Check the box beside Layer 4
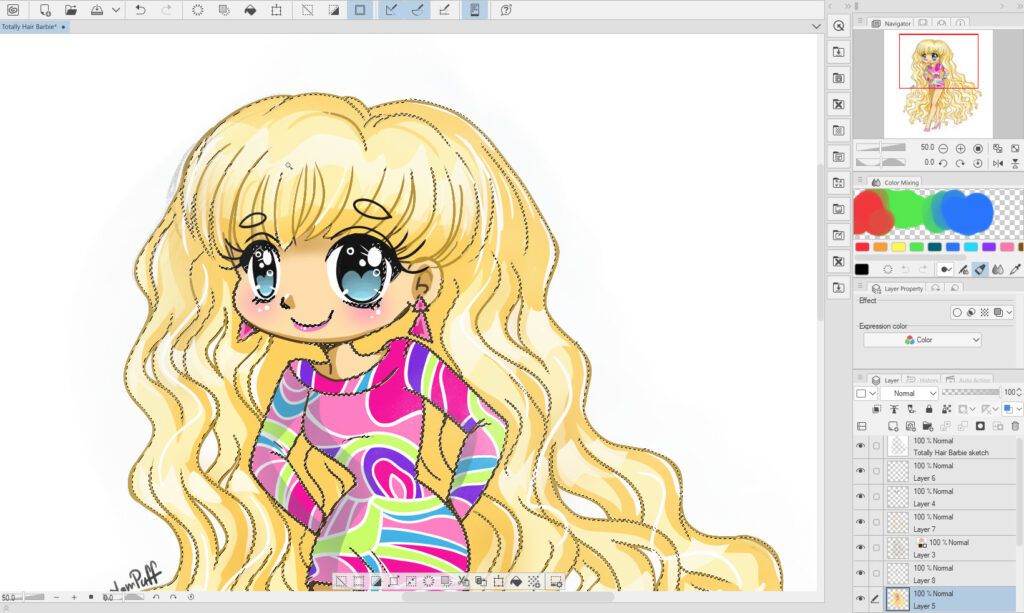This screenshot has height=613, width=1024. point(876,497)
